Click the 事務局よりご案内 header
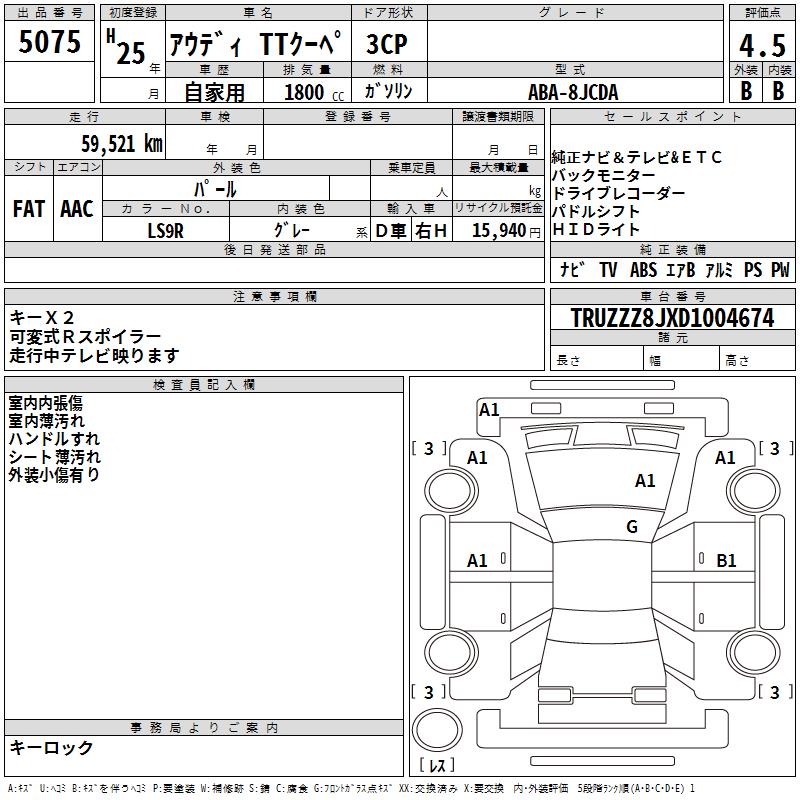This screenshot has height=800, width=800. click(204, 728)
